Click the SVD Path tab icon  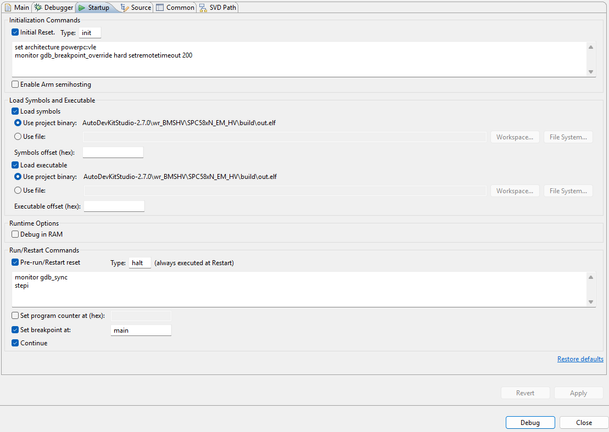203,8
